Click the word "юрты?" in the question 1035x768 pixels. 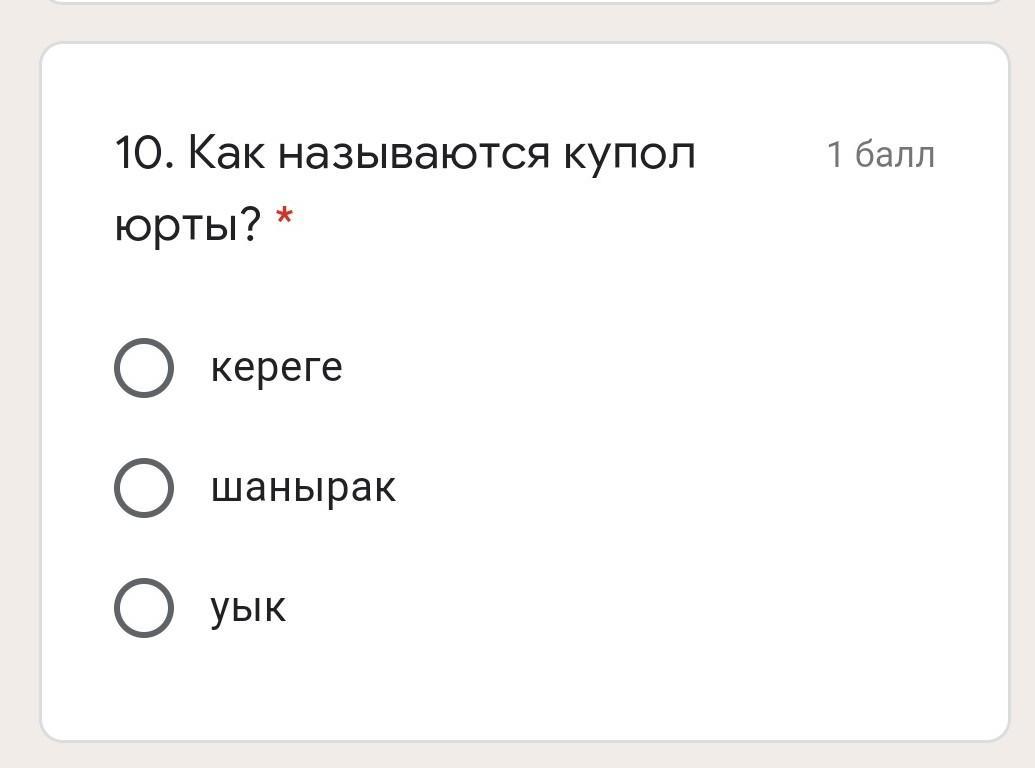click(x=187, y=226)
